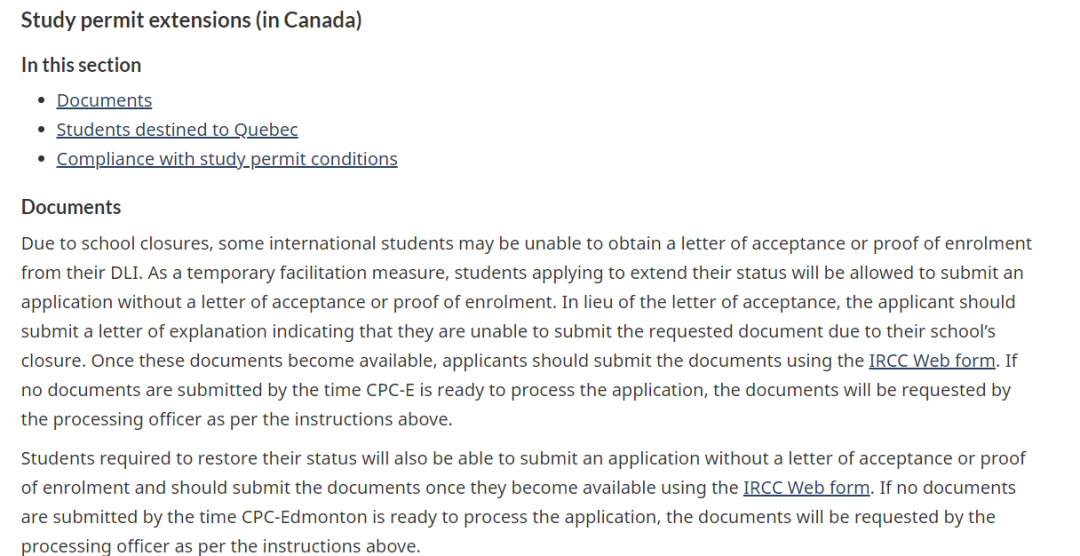Click IRCC Web form link in first paragraph
Screen dimensions: 1080x556
click(932, 361)
